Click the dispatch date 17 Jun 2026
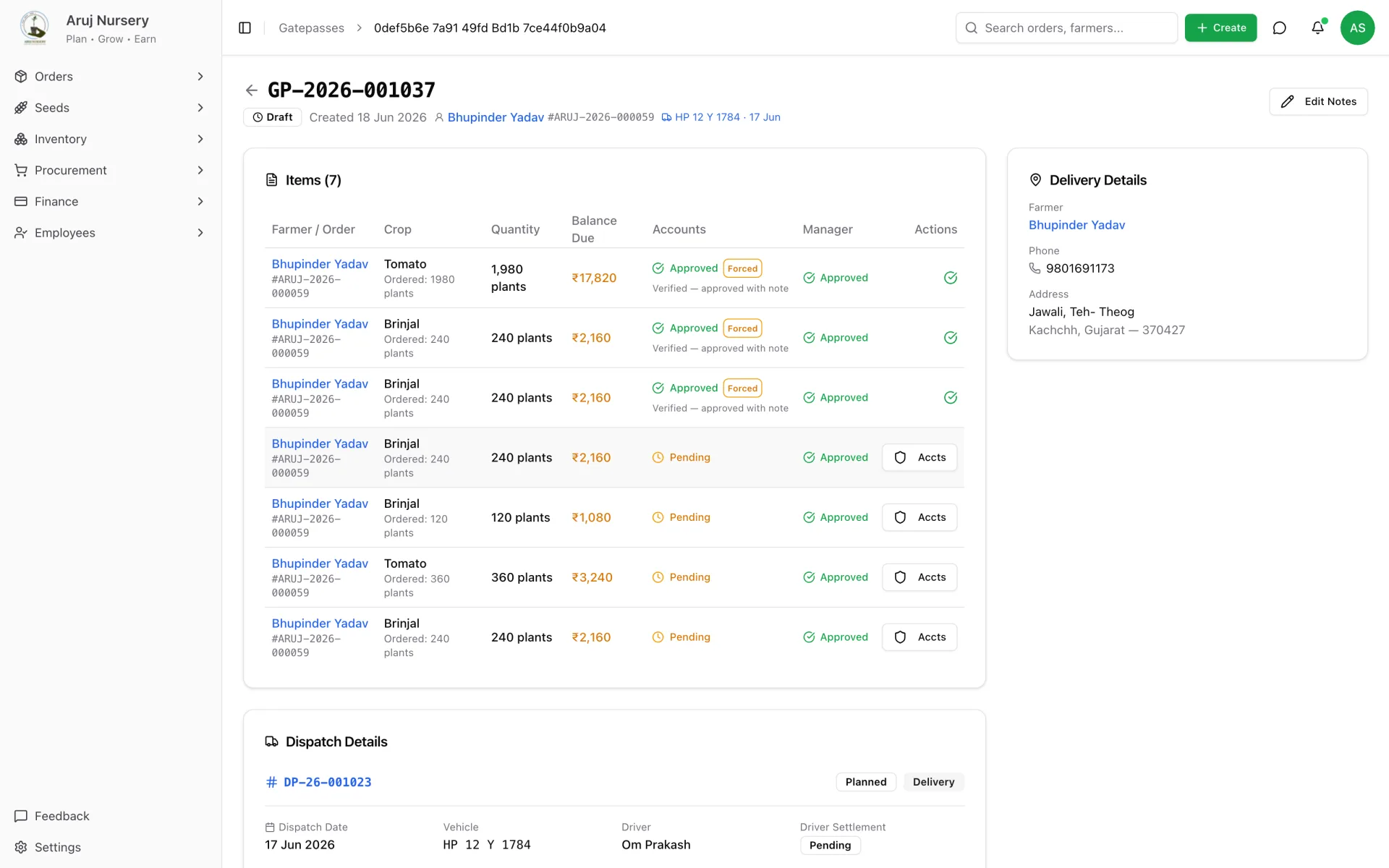 point(300,845)
